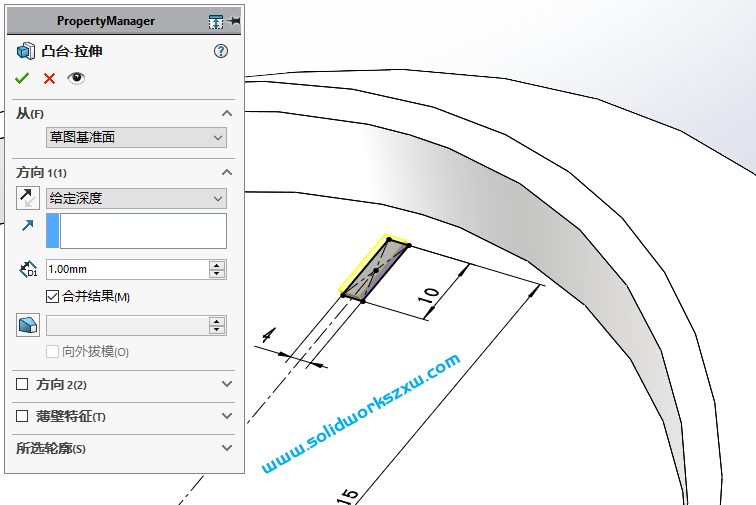Cancel the extrude with red X
The image size is (756, 505).
(x=49, y=78)
